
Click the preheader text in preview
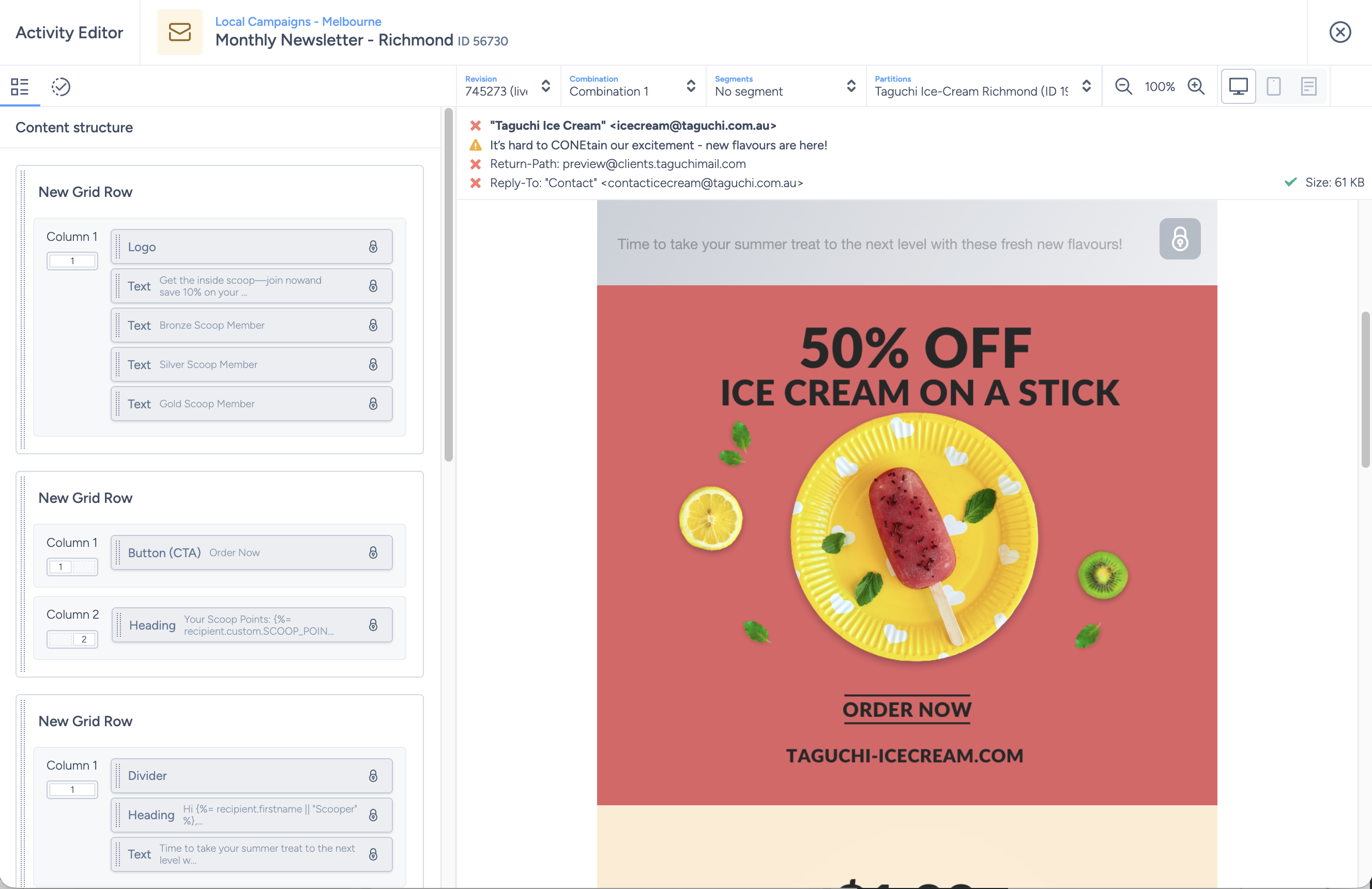pos(870,244)
